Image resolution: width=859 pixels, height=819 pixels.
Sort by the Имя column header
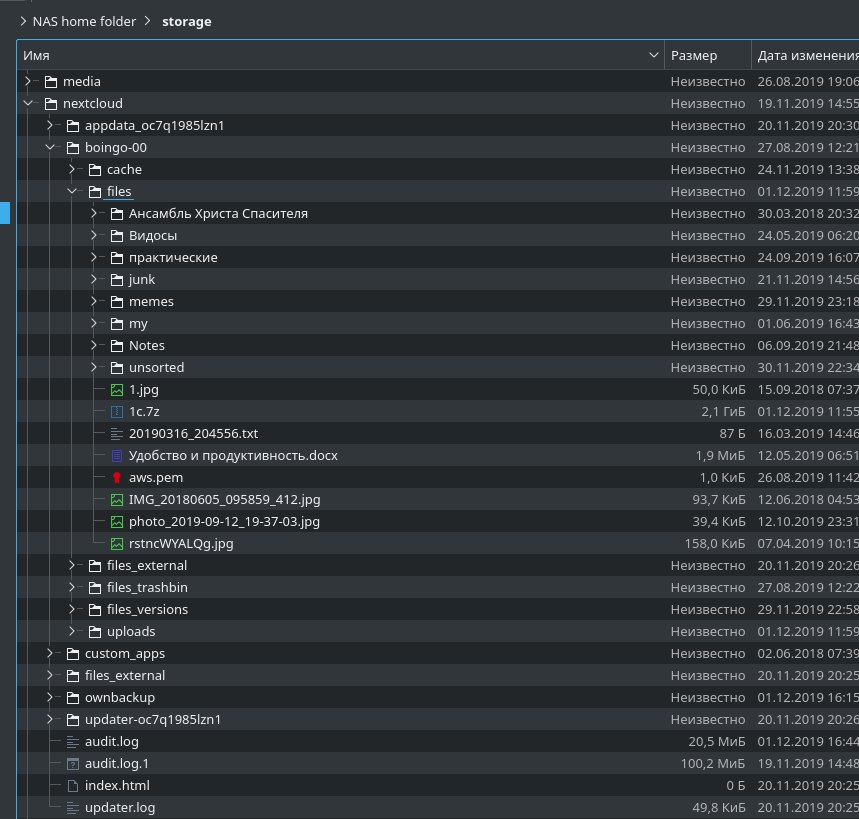pyautogui.click(x=340, y=55)
